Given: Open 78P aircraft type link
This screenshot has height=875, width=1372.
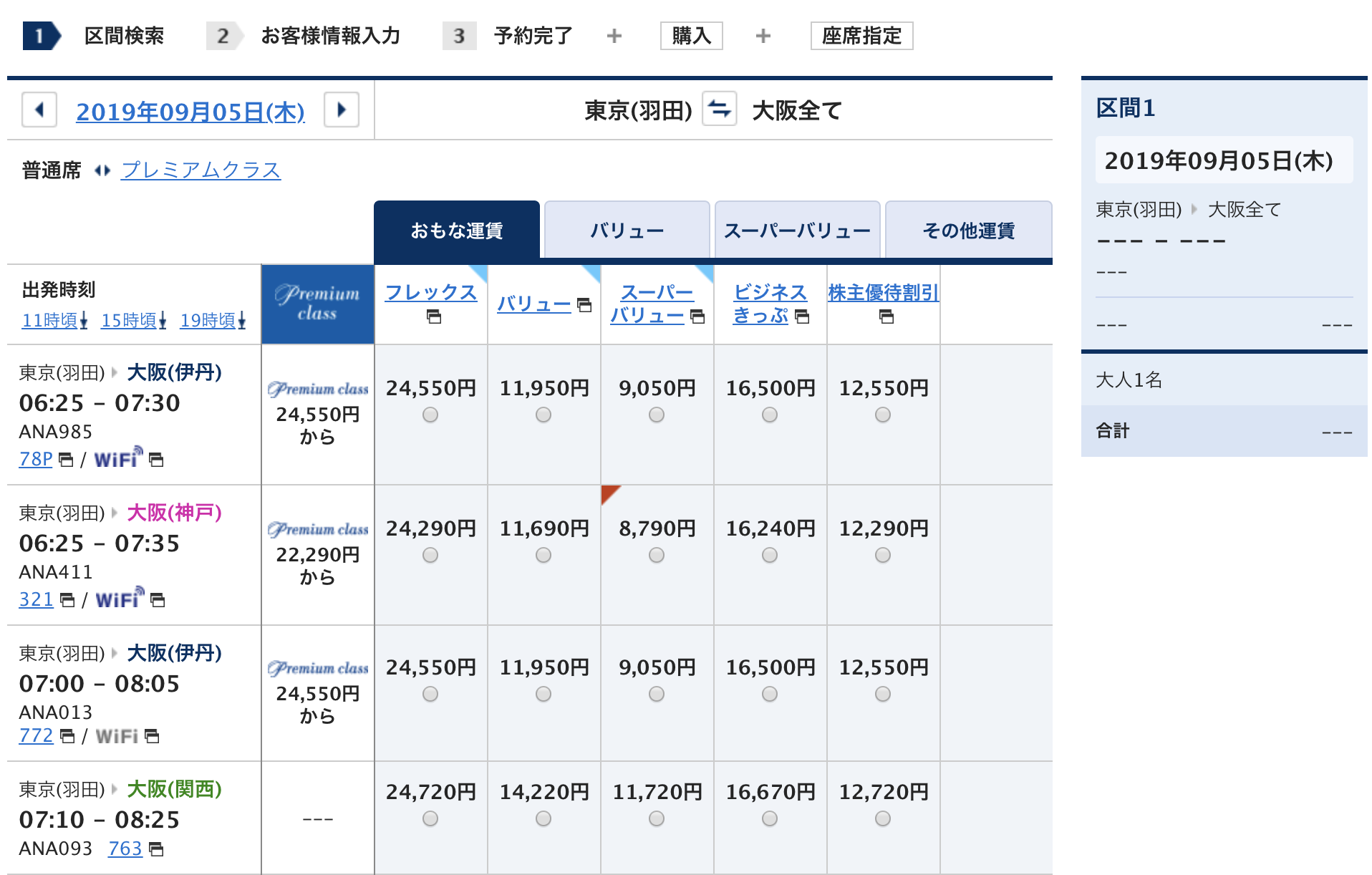Looking at the screenshot, I should tap(36, 459).
